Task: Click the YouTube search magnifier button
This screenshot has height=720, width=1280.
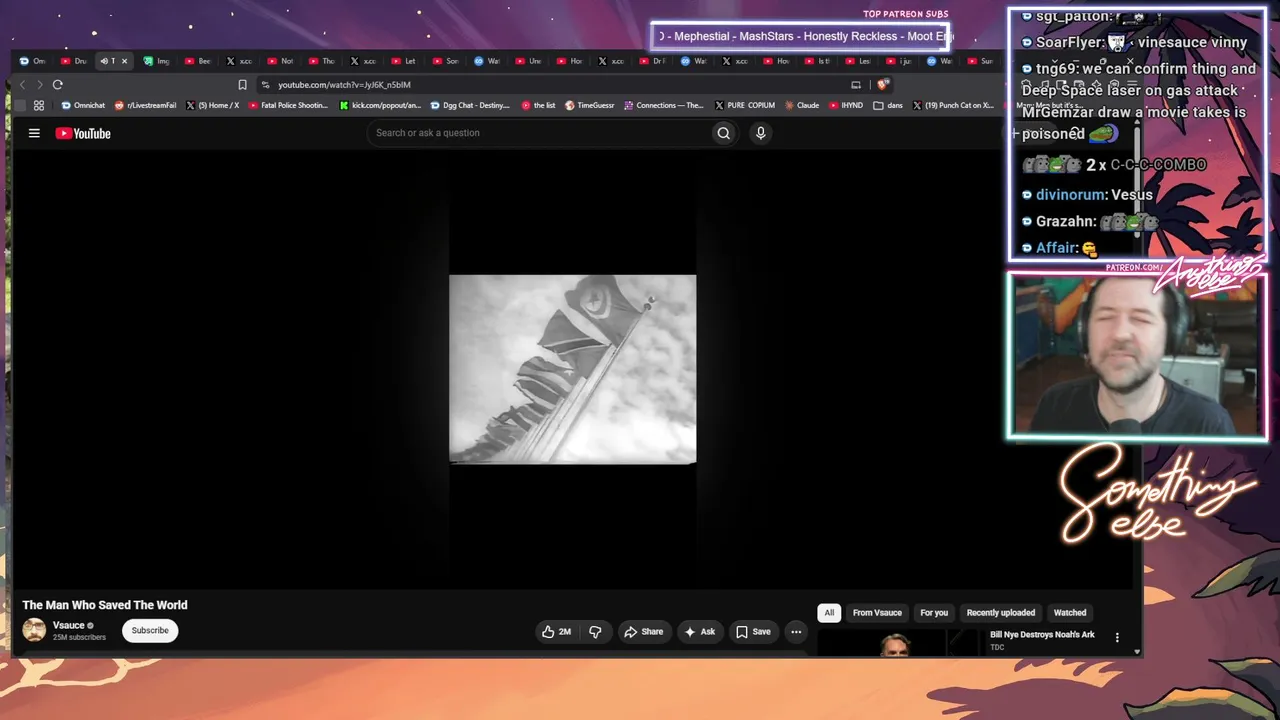Action: click(724, 133)
